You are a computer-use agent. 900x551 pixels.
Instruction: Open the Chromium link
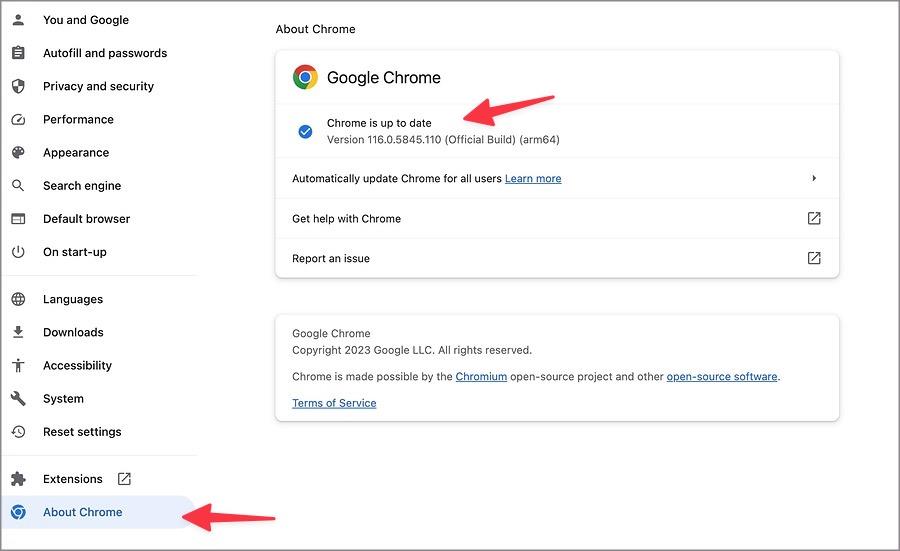481,377
